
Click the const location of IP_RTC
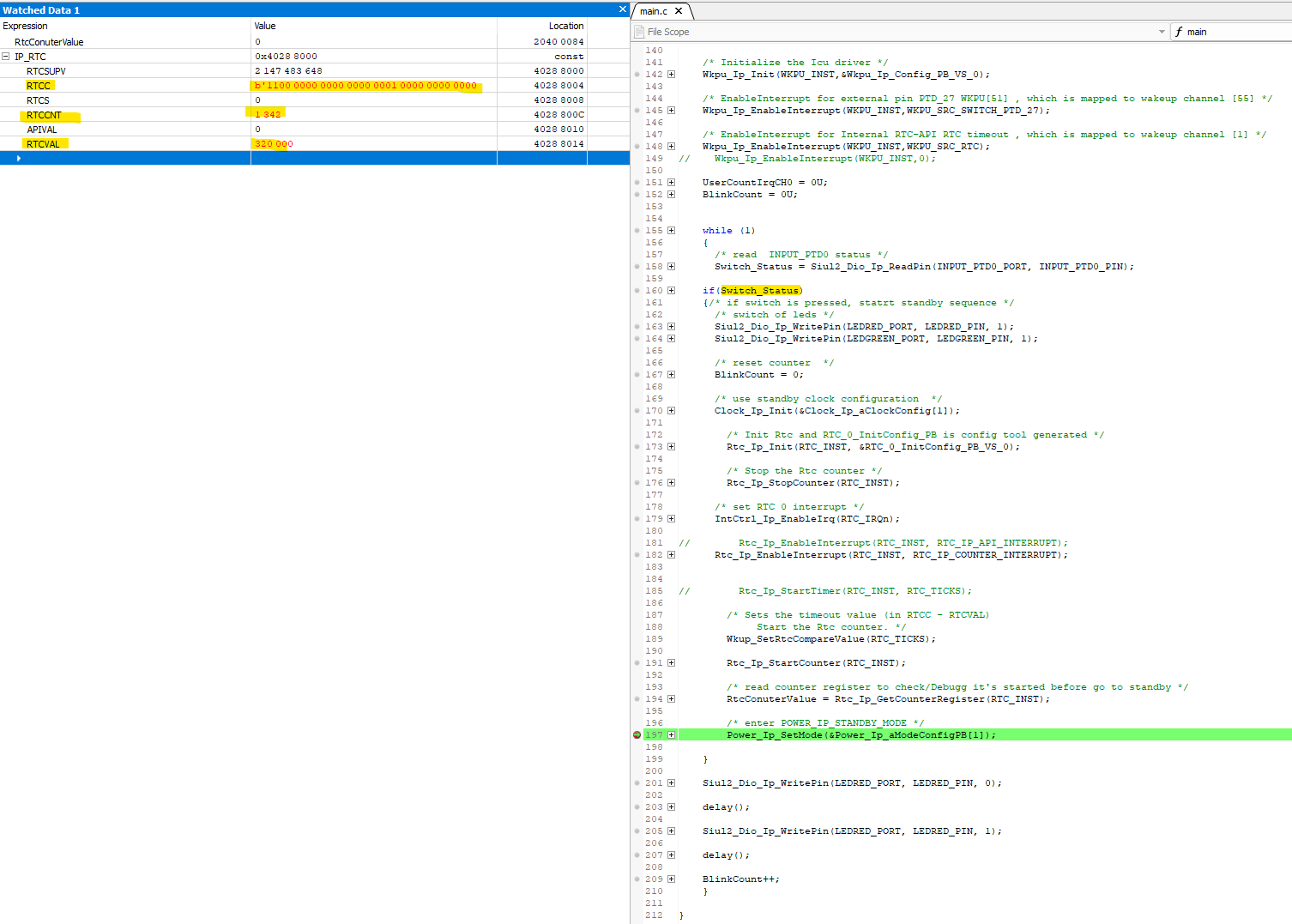pos(569,57)
